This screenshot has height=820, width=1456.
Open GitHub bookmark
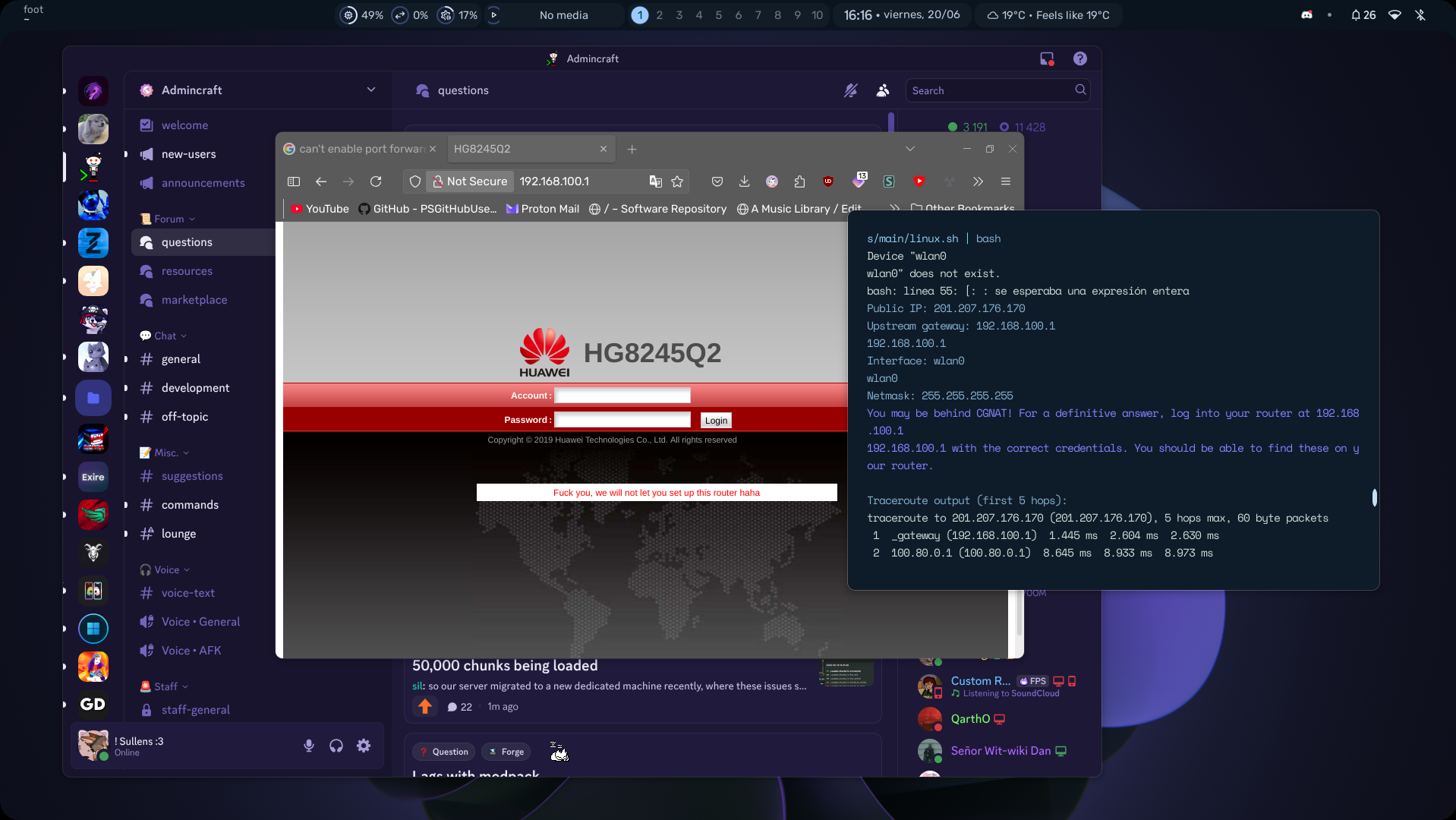click(428, 209)
